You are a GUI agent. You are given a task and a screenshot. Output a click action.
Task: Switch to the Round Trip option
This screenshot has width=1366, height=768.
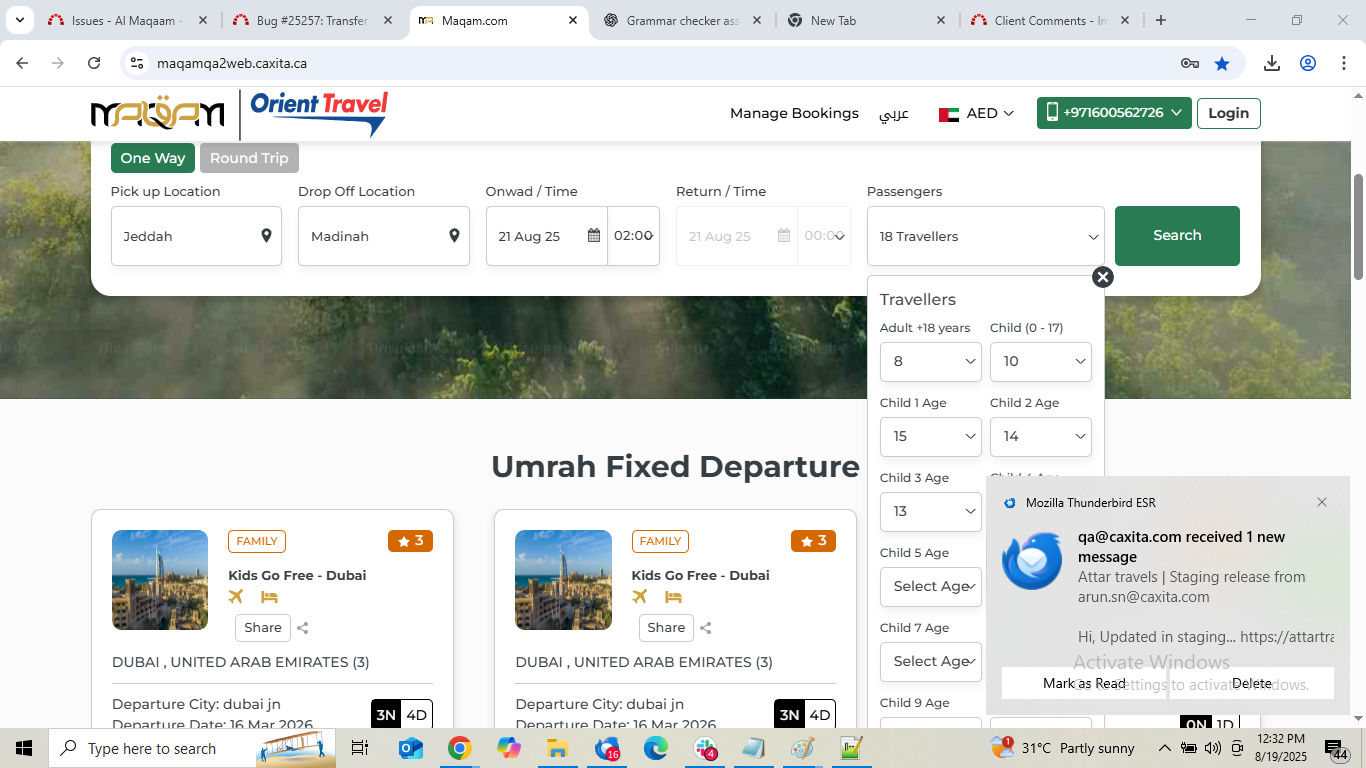pyautogui.click(x=249, y=158)
